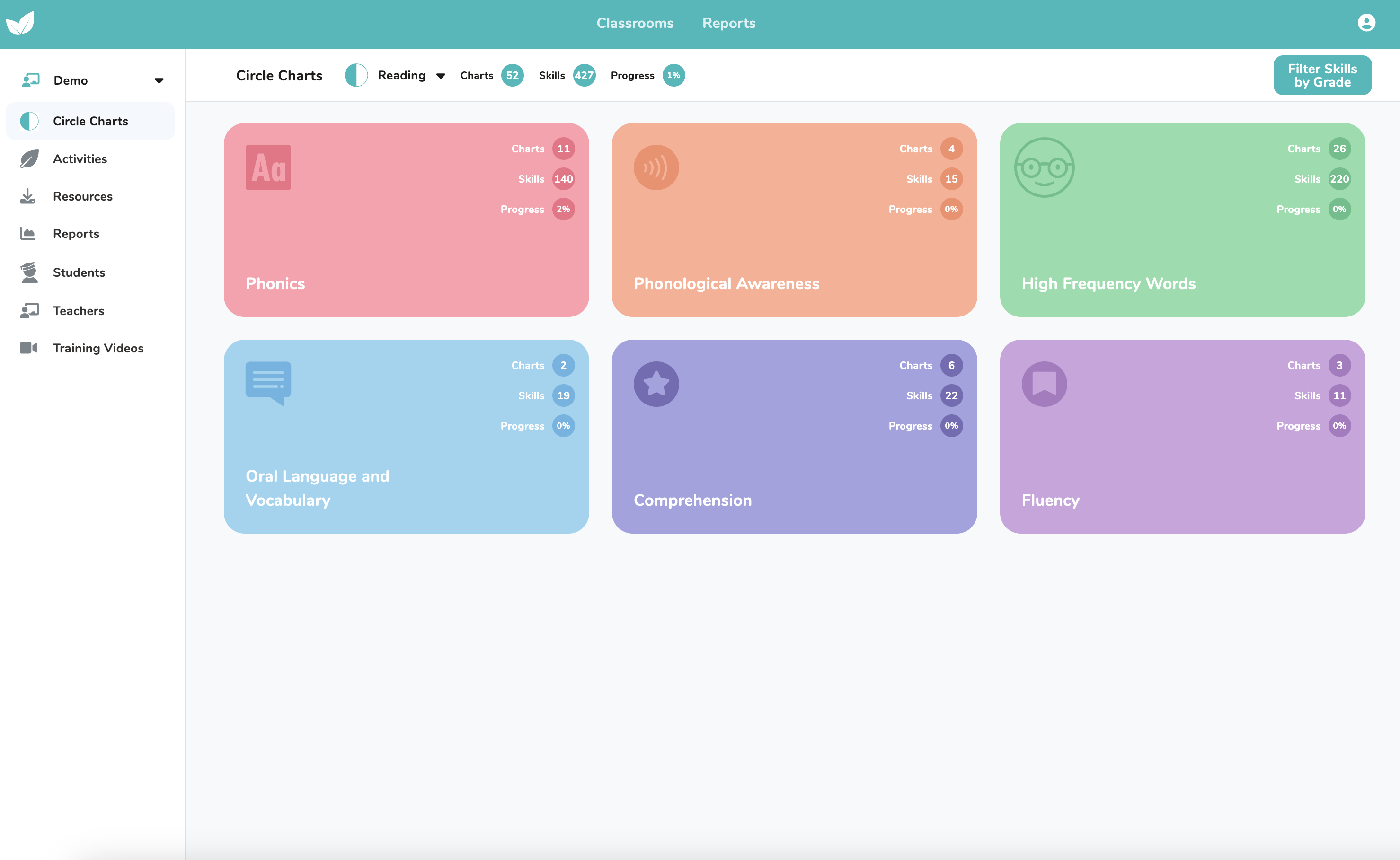The height and width of the screenshot is (860, 1400).
Task: Click the Phonics Charts 11 badge
Action: 563,149
